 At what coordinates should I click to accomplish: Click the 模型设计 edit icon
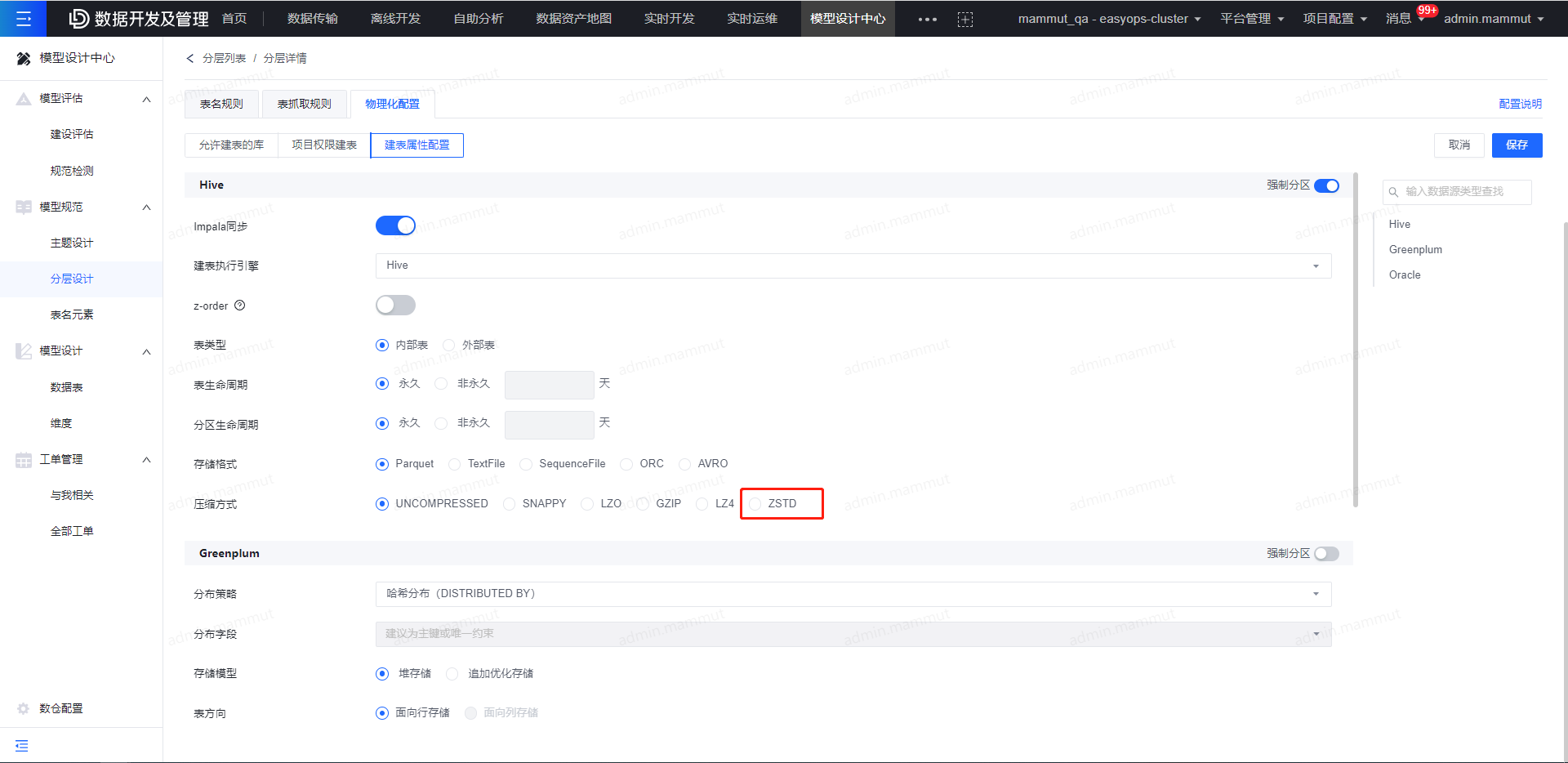coord(24,350)
